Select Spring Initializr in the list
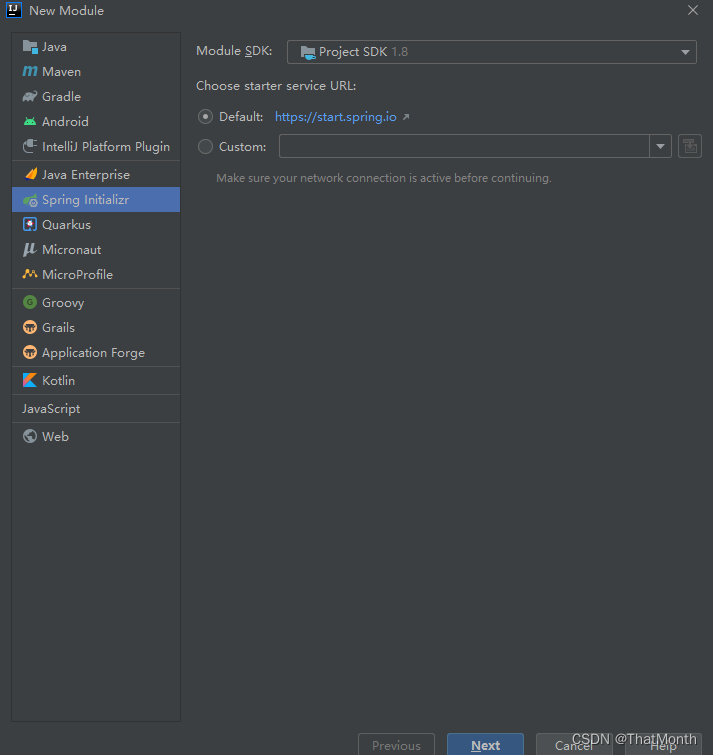713x755 pixels. (96, 199)
